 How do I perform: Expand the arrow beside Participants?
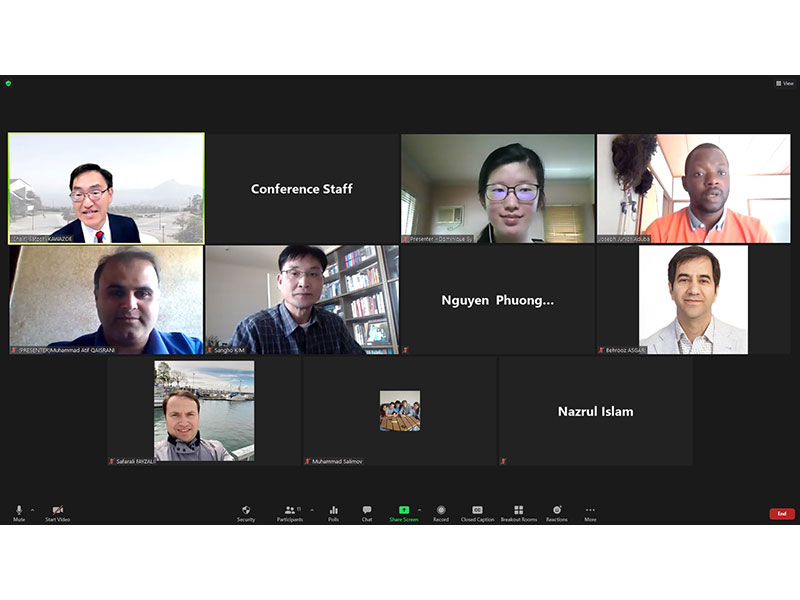pos(312,510)
